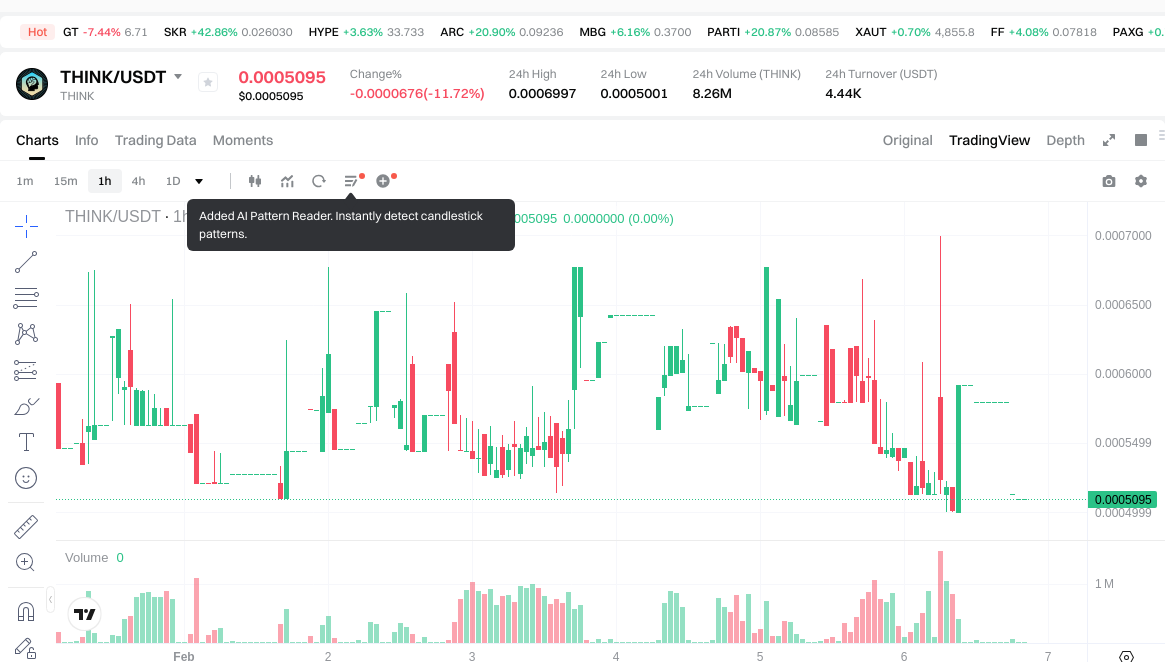Take a chart snapshot with camera icon
1165x662 pixels.
coord(1108,181)
